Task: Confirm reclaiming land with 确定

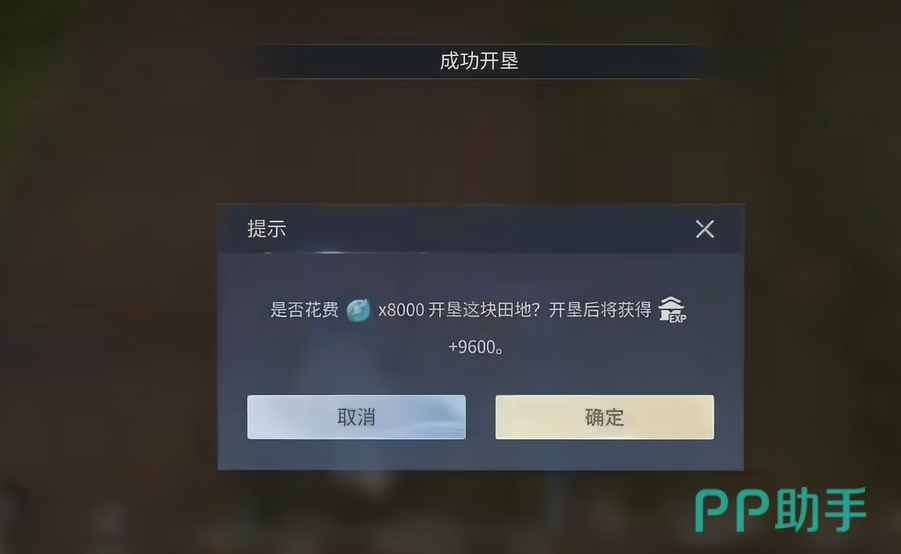Action: pos(604,417)
